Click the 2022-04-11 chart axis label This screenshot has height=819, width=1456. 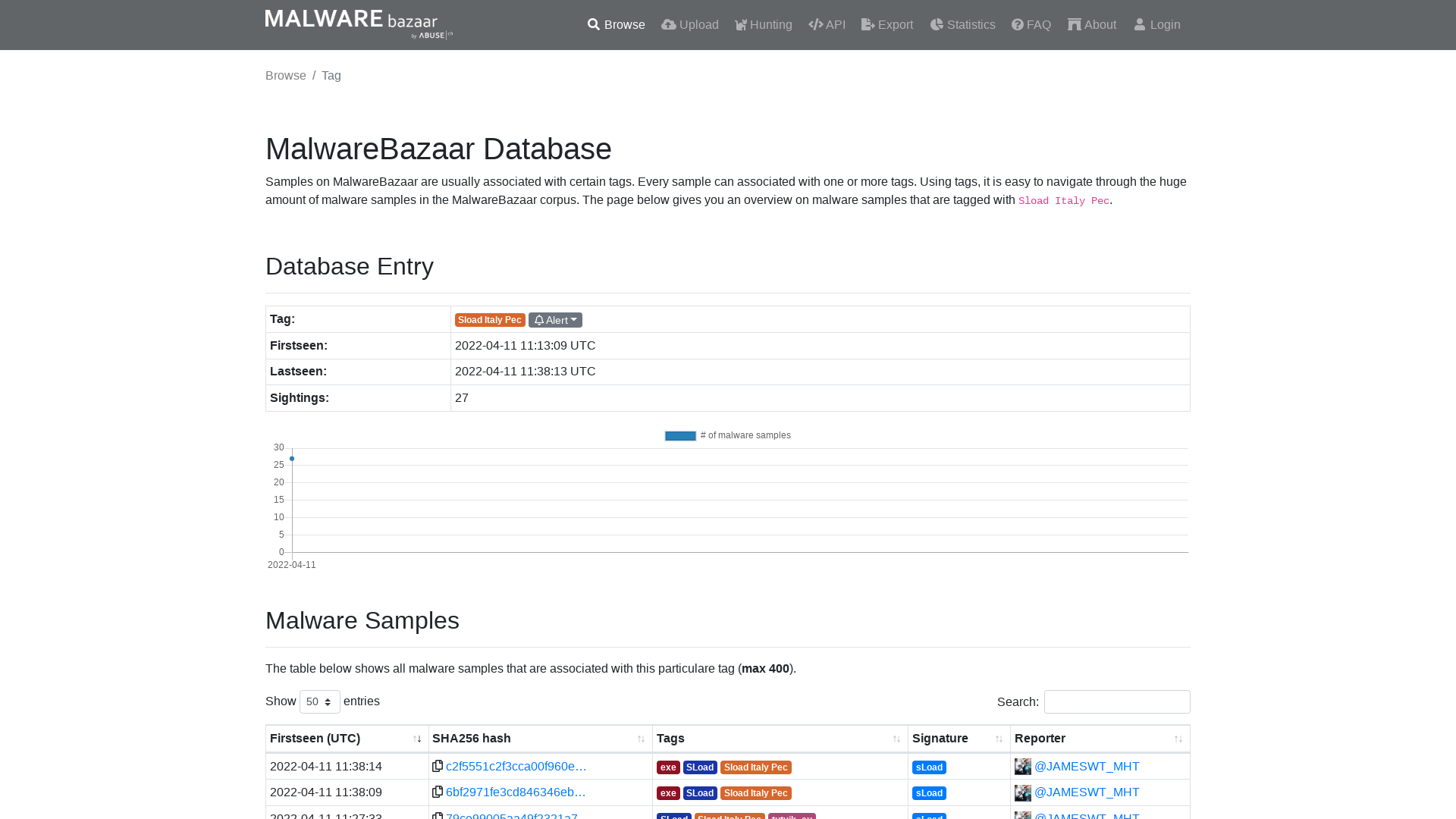[x=292, y=565]
